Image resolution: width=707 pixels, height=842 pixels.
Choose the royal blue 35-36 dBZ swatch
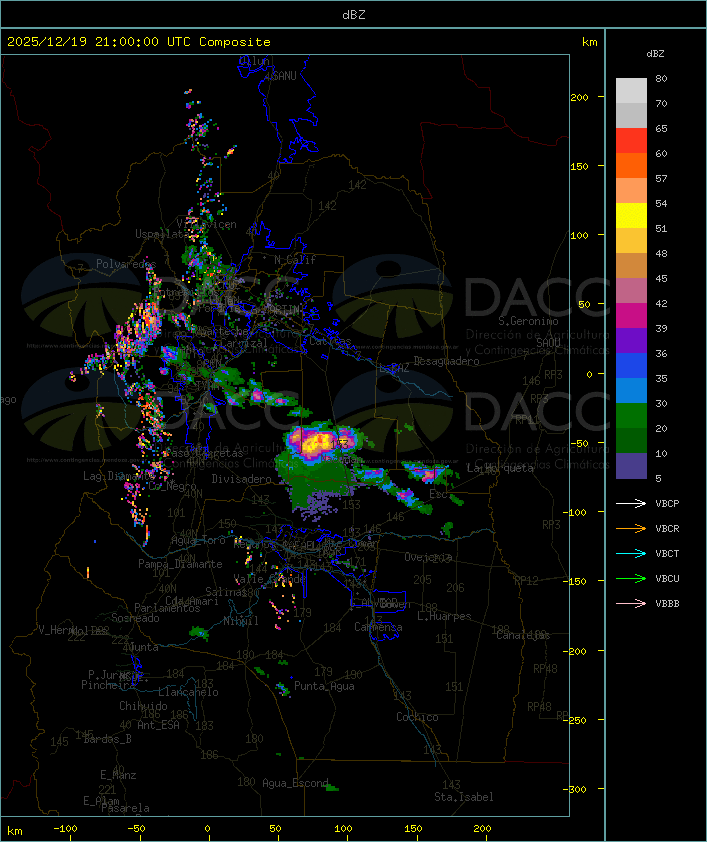631,366
